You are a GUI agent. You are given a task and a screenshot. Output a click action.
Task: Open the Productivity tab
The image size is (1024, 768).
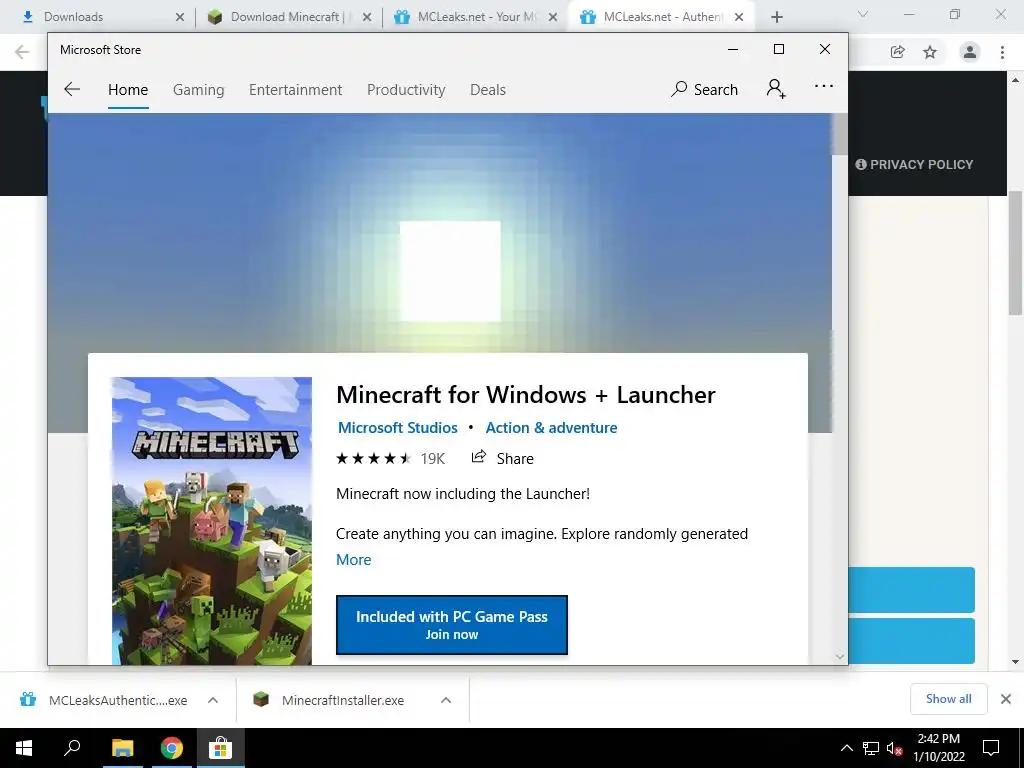(x=406, y=89)
